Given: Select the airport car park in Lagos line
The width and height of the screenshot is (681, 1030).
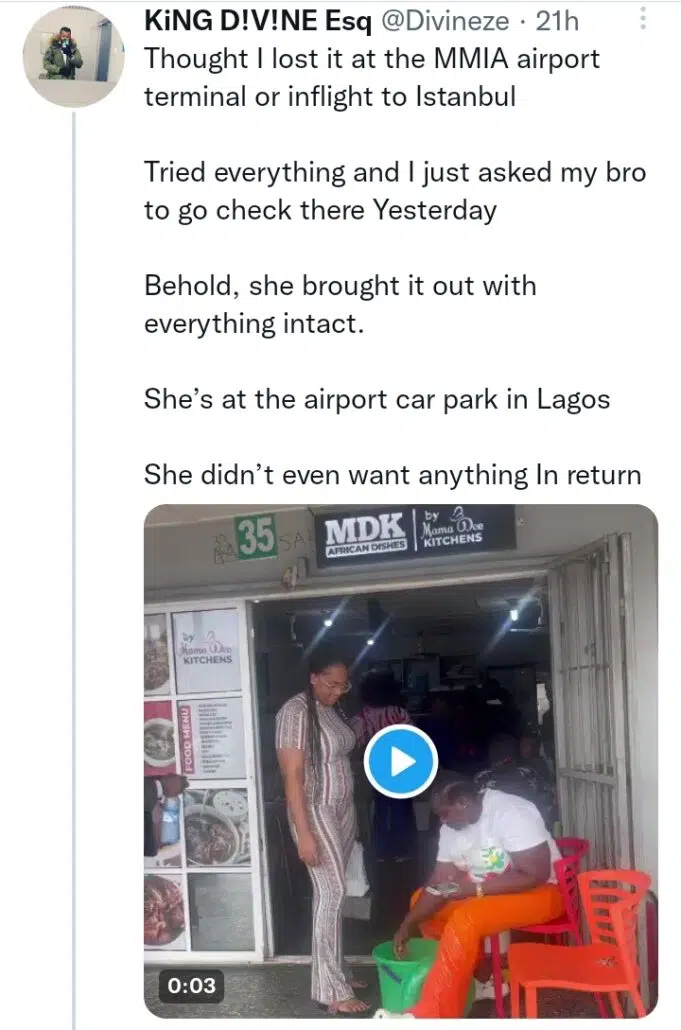Looking at the screenshot, I should (x=376, y=398).
